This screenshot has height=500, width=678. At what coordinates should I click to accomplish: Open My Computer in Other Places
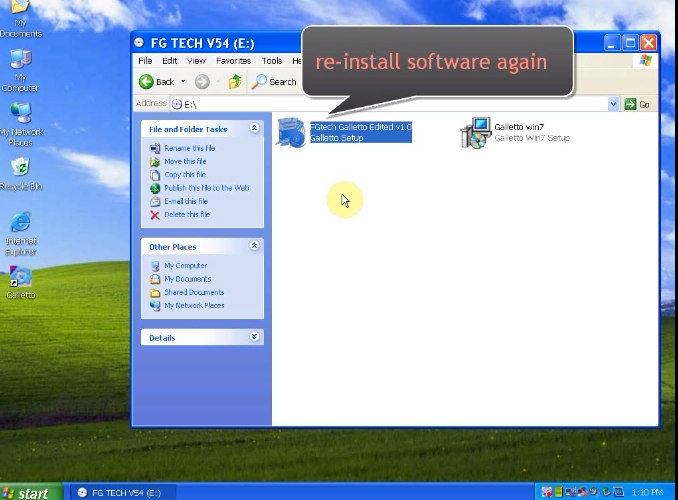[185, 266]
